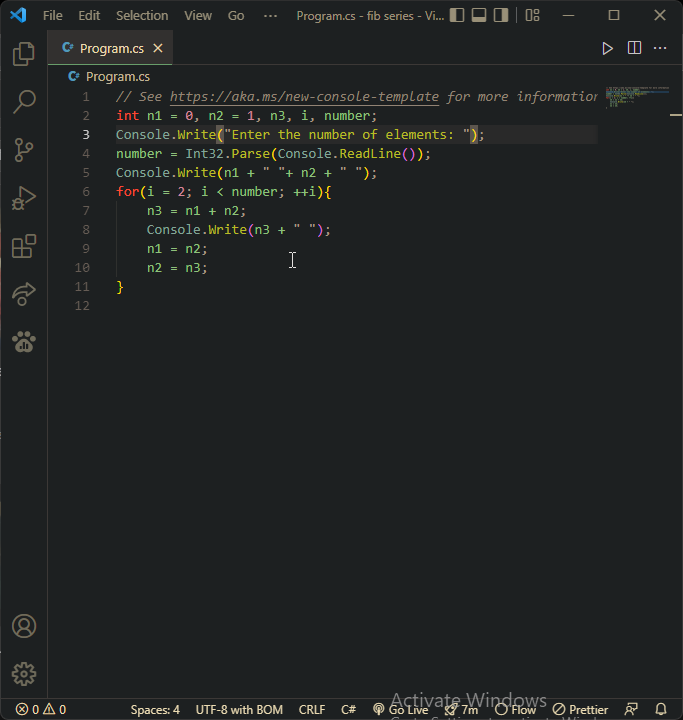Viewport: 683px width, 720px height.
Task: Click the Prettier status bar item
Action: pos(581,709)
